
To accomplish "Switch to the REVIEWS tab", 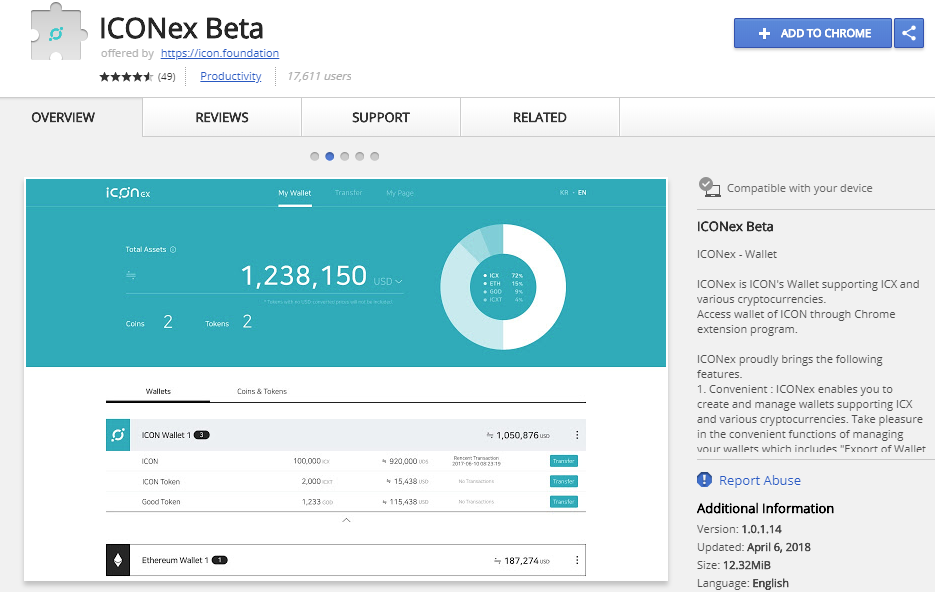I will click(222, 117).
